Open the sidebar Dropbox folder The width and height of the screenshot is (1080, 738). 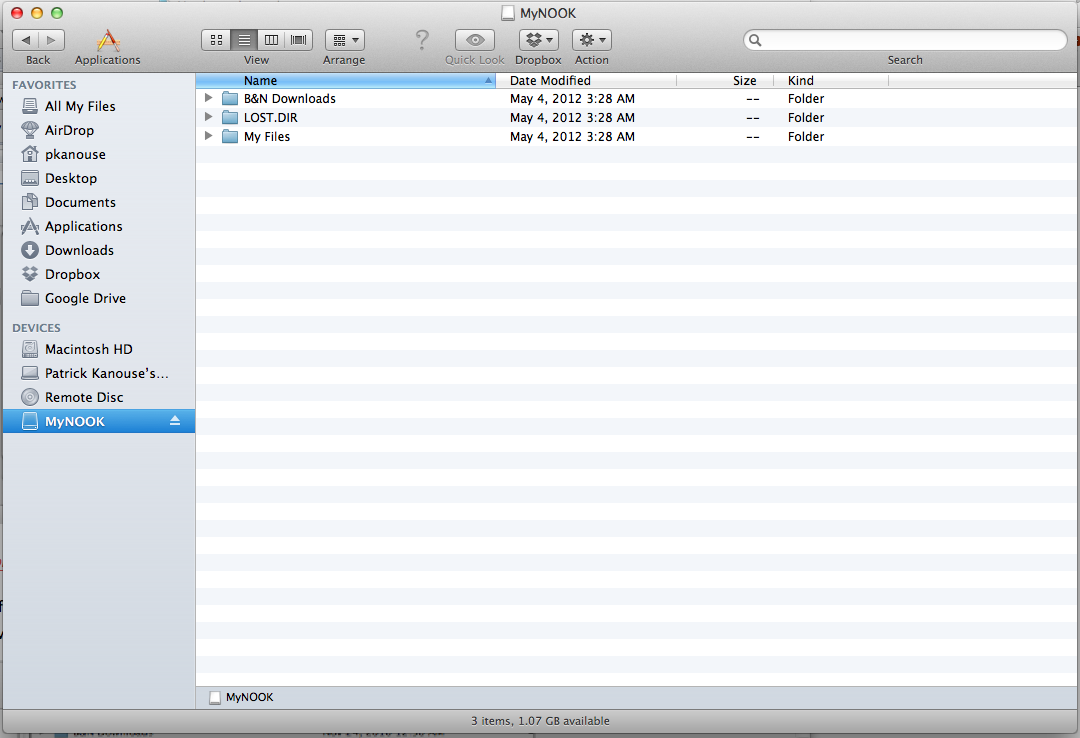72,274
